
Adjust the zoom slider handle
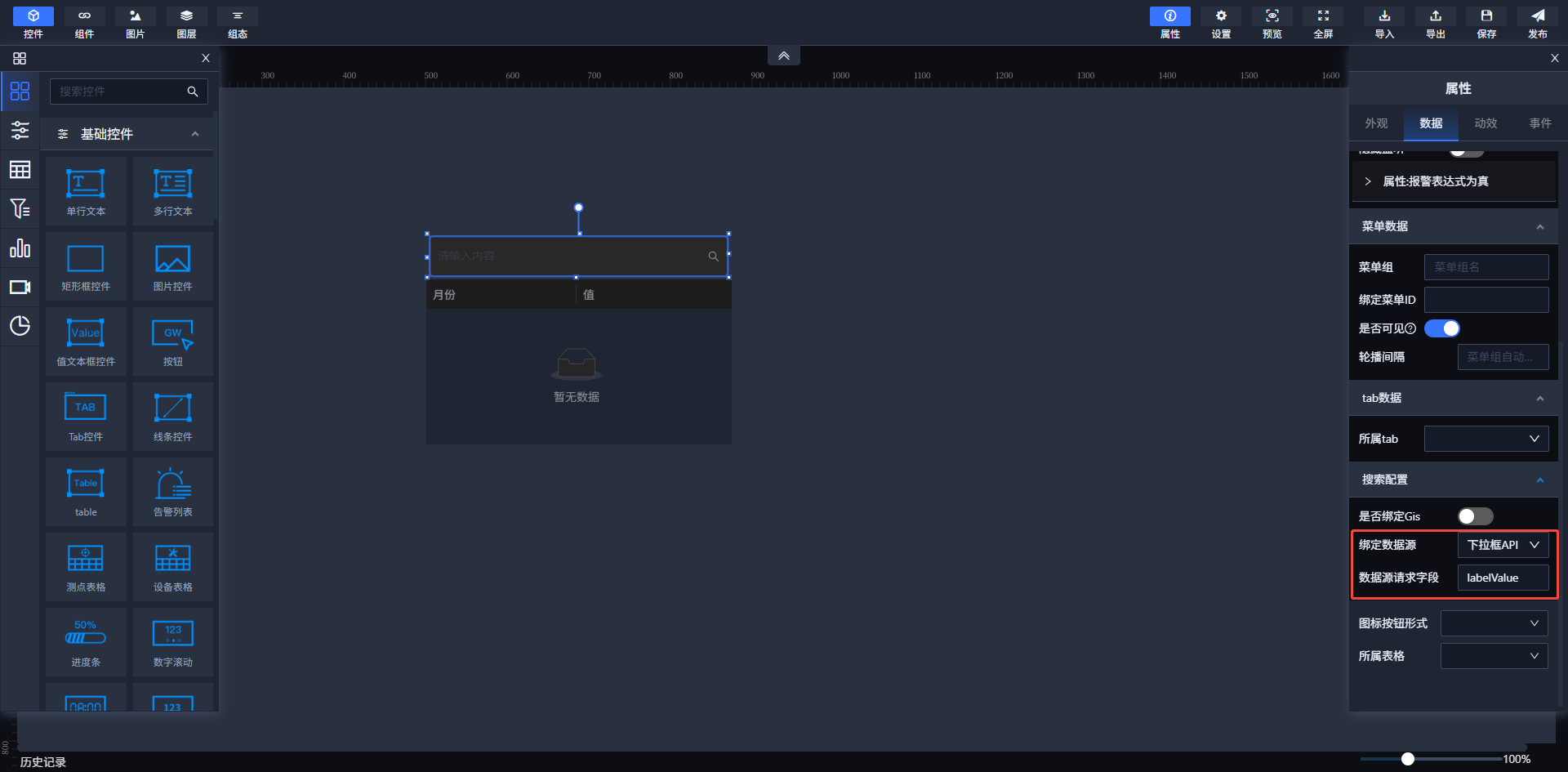[x=1408, y=759]
